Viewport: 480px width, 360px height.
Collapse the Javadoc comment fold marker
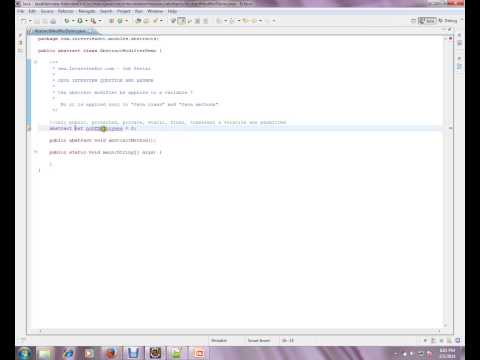pyautogui.click(x=36, y=62)
